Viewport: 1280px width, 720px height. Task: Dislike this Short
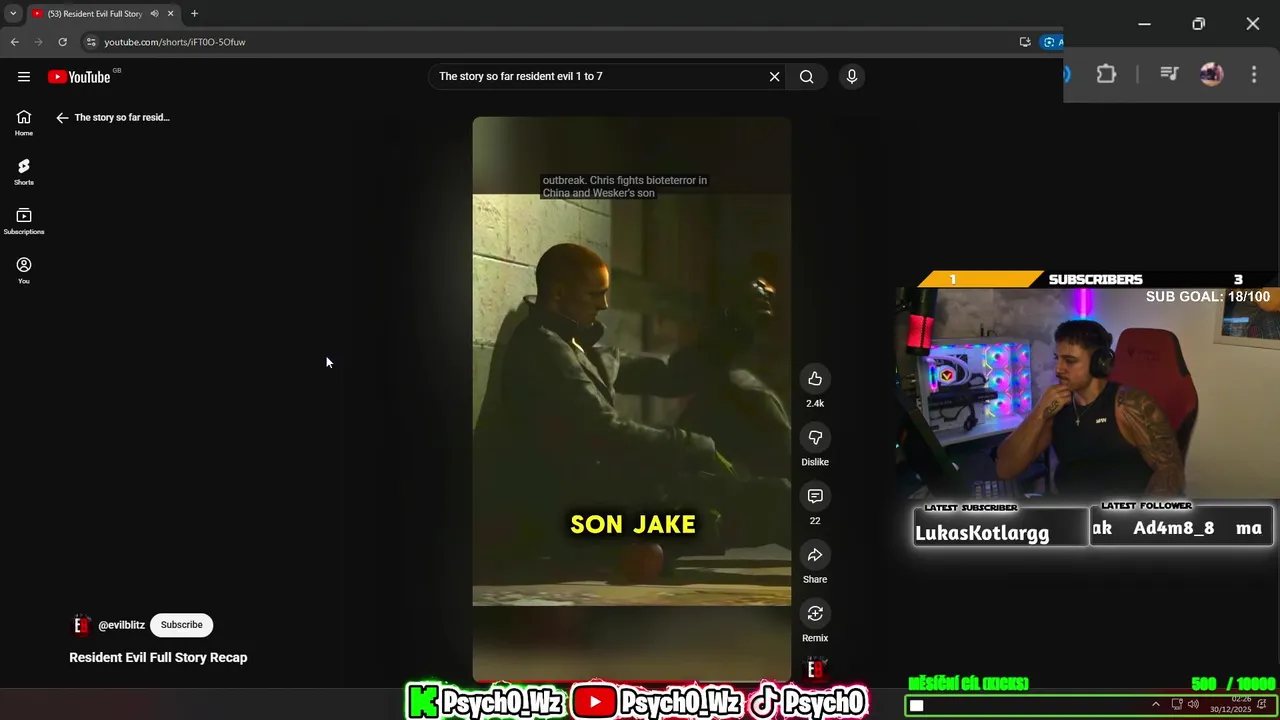coord(815,437)
